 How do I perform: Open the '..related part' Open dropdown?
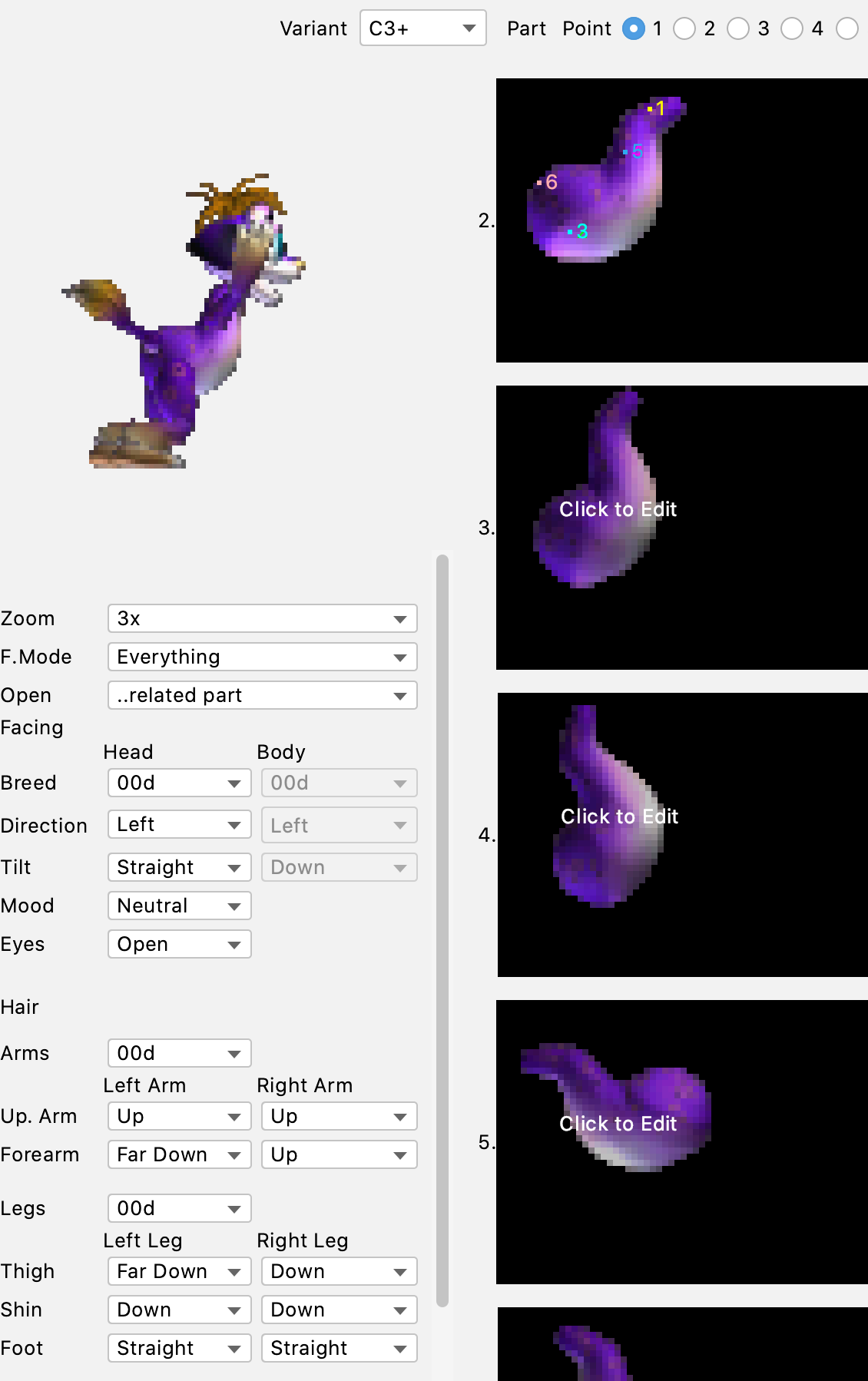click(x=263, y=695)
